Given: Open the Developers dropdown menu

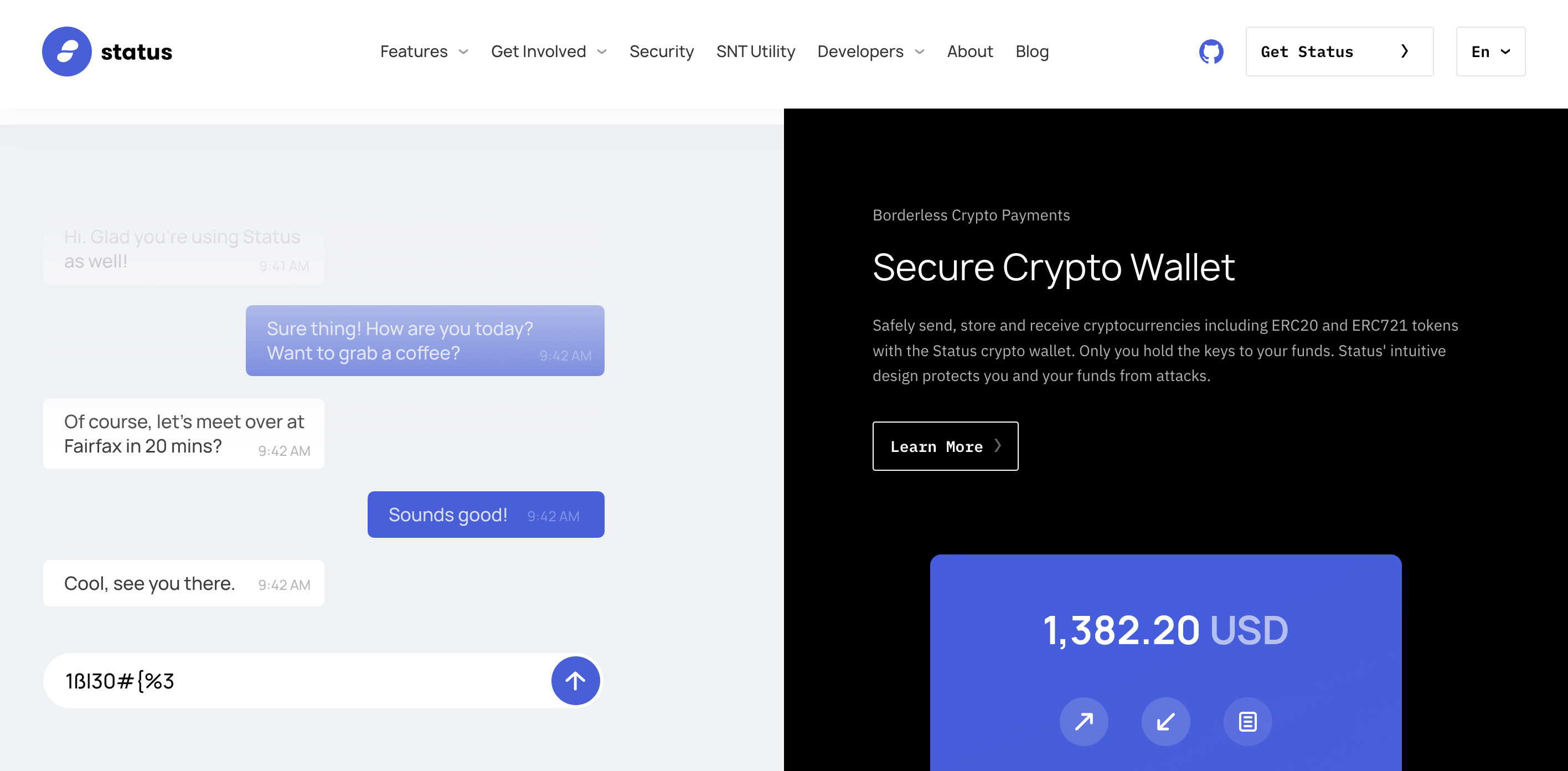Looking at the screenshot, I should (x=871, y=51).
